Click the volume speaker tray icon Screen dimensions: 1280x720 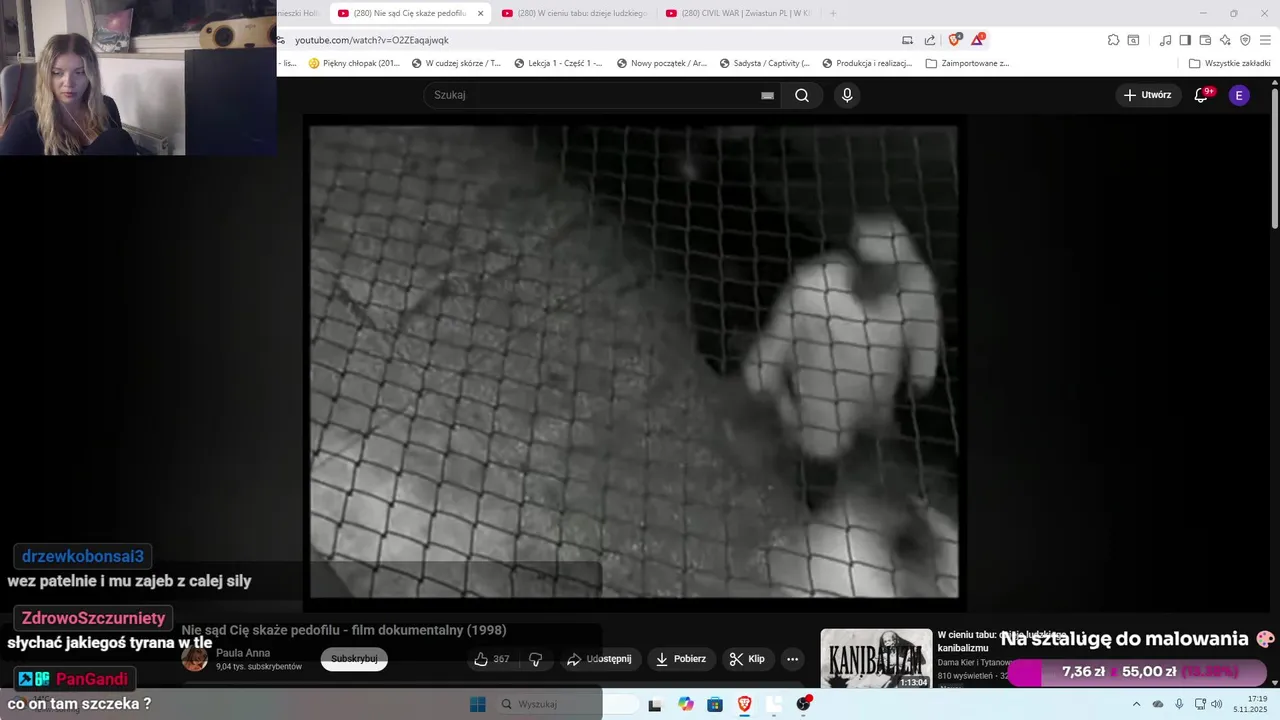(1216, 704)
